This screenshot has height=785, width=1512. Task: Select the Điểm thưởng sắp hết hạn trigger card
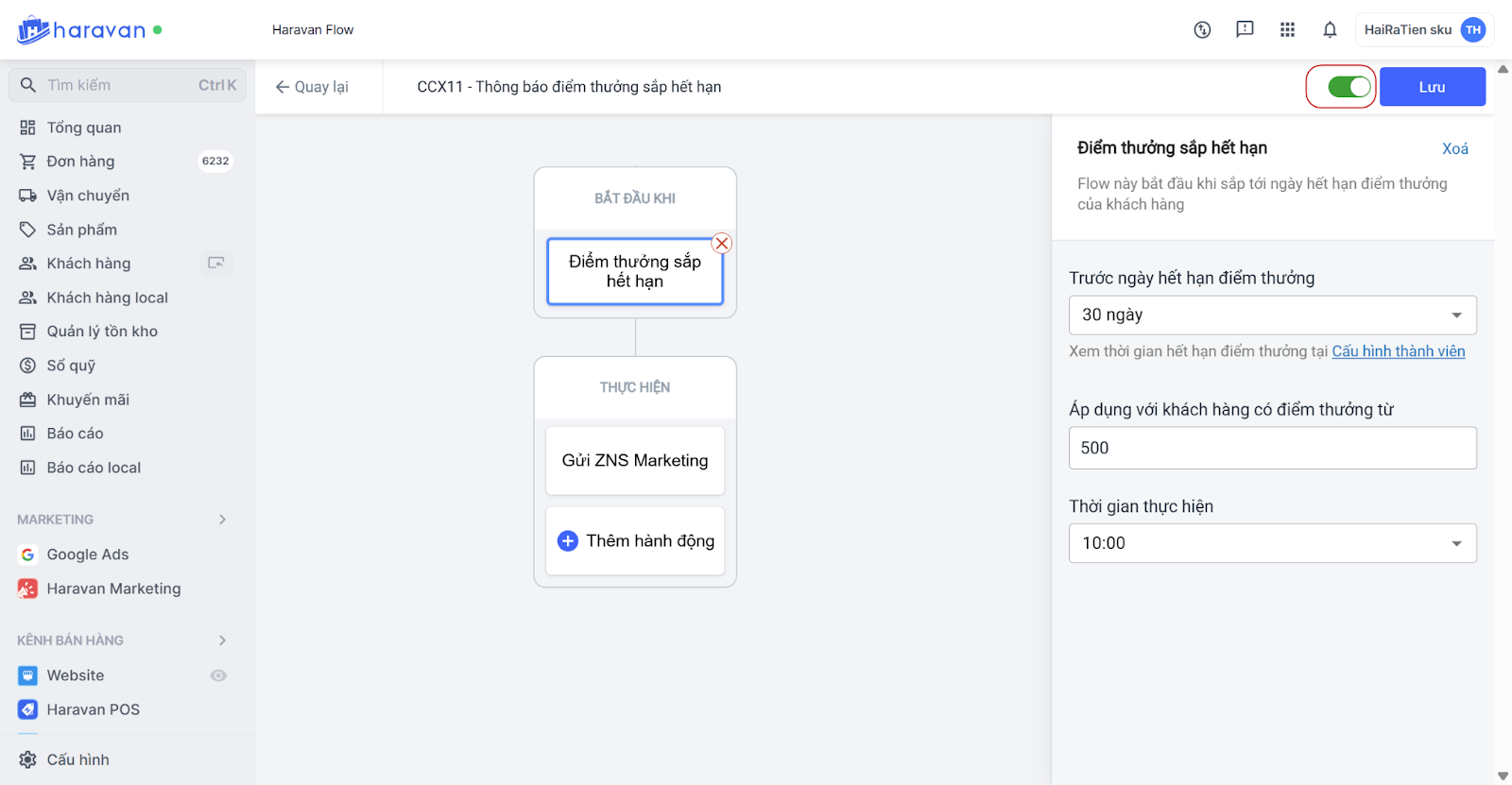click(635, 271)
